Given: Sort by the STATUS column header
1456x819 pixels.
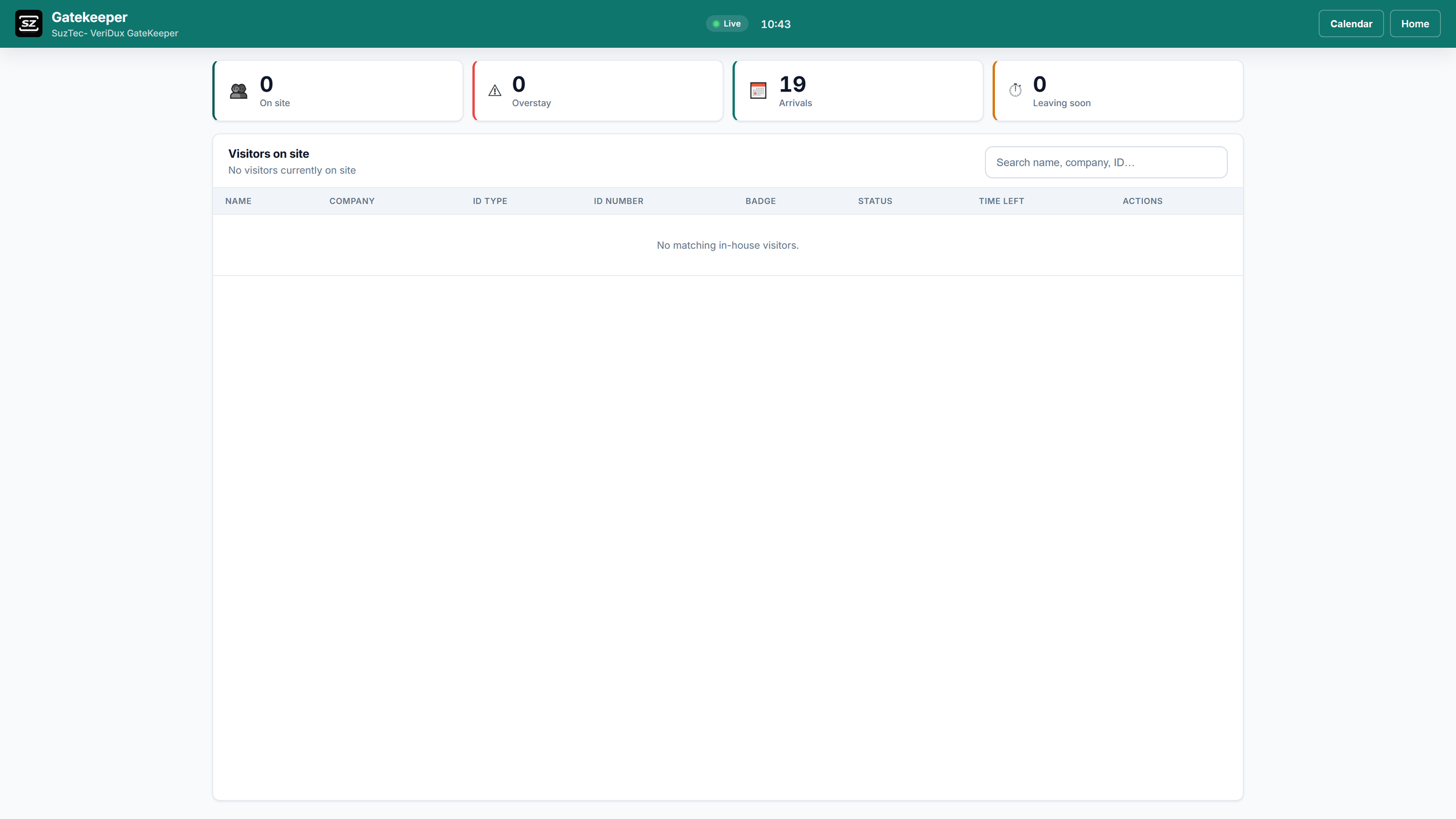Looking at the screenshot, I should click(875, 201).
